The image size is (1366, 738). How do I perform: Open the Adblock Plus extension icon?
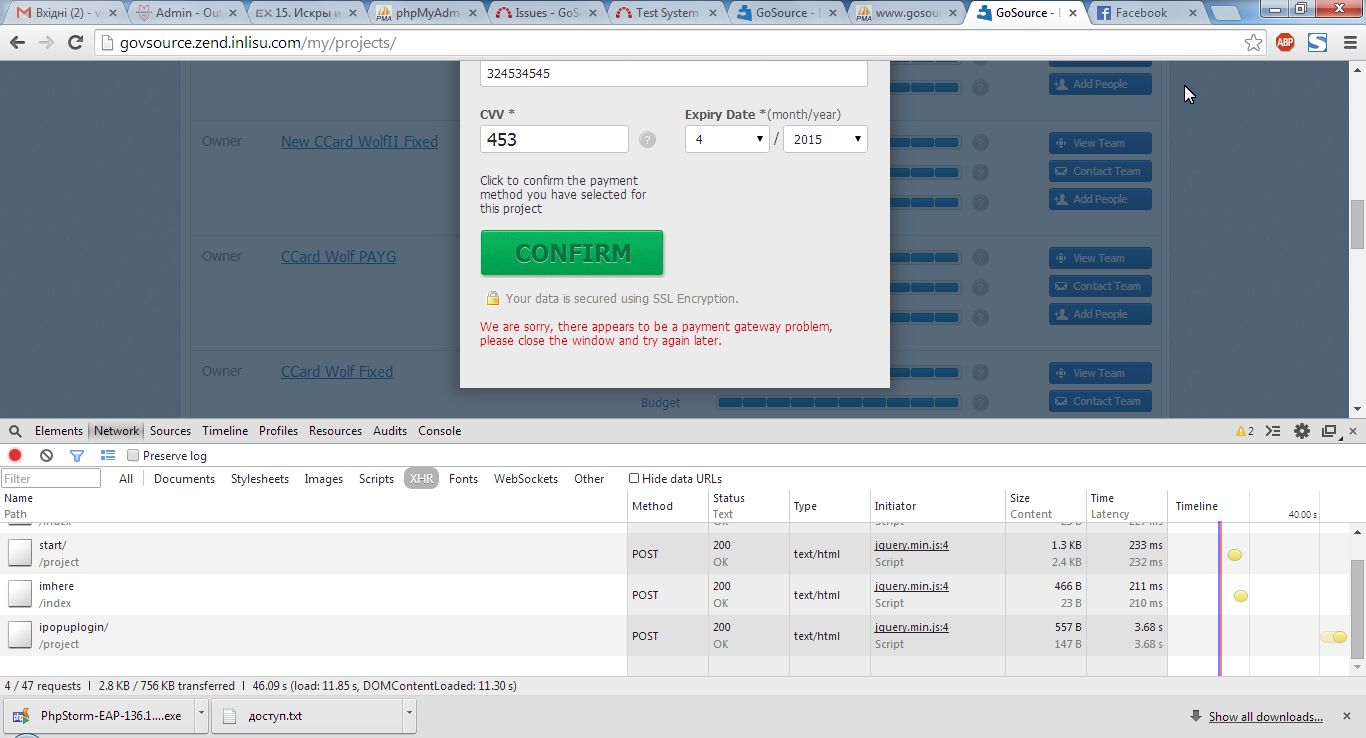coord(1285,43)
